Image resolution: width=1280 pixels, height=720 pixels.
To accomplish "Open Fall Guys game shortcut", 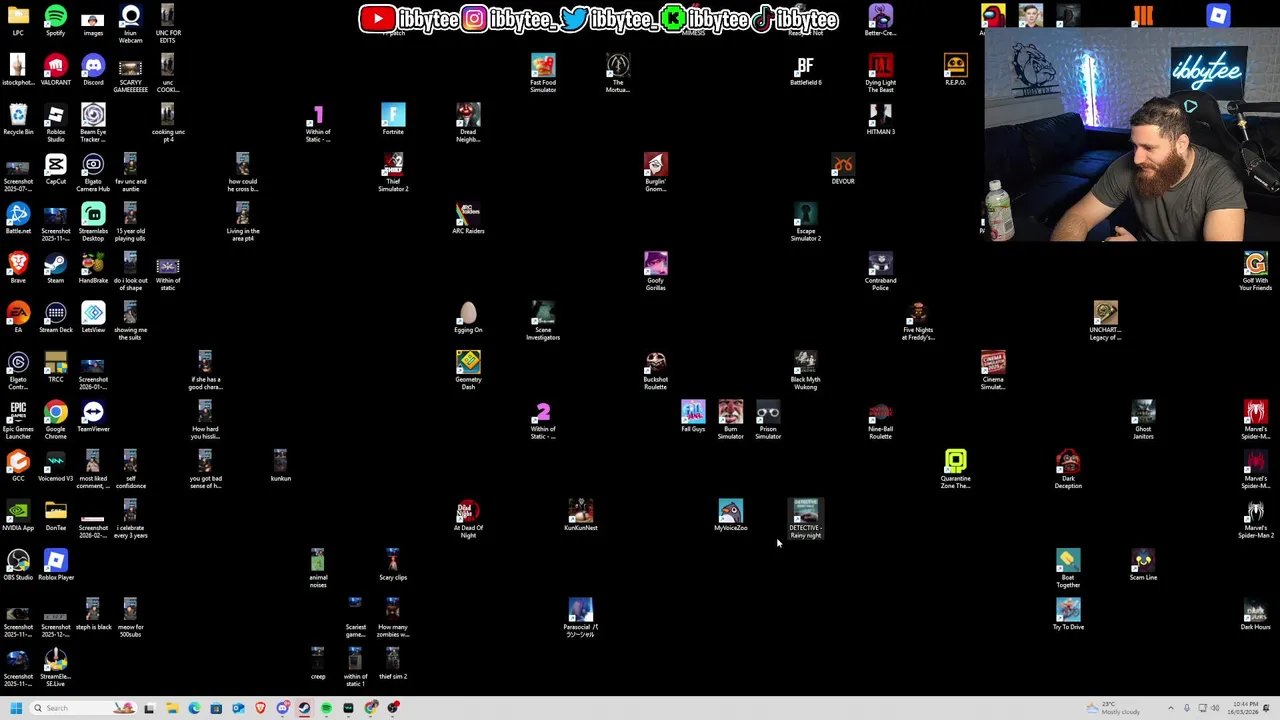I will coord(693,417).
